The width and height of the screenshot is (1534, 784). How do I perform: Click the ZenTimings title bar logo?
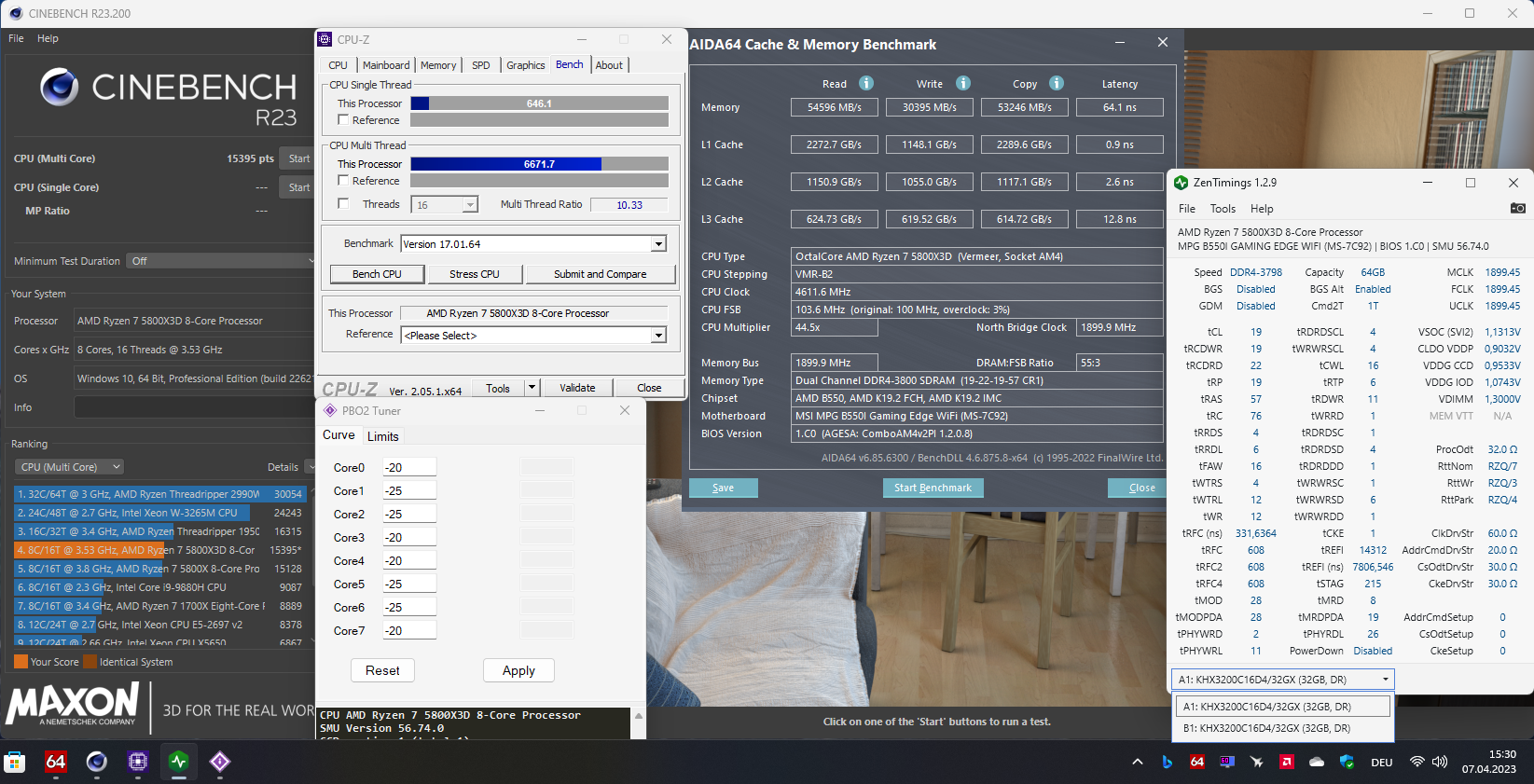(x=1182, y=183)
